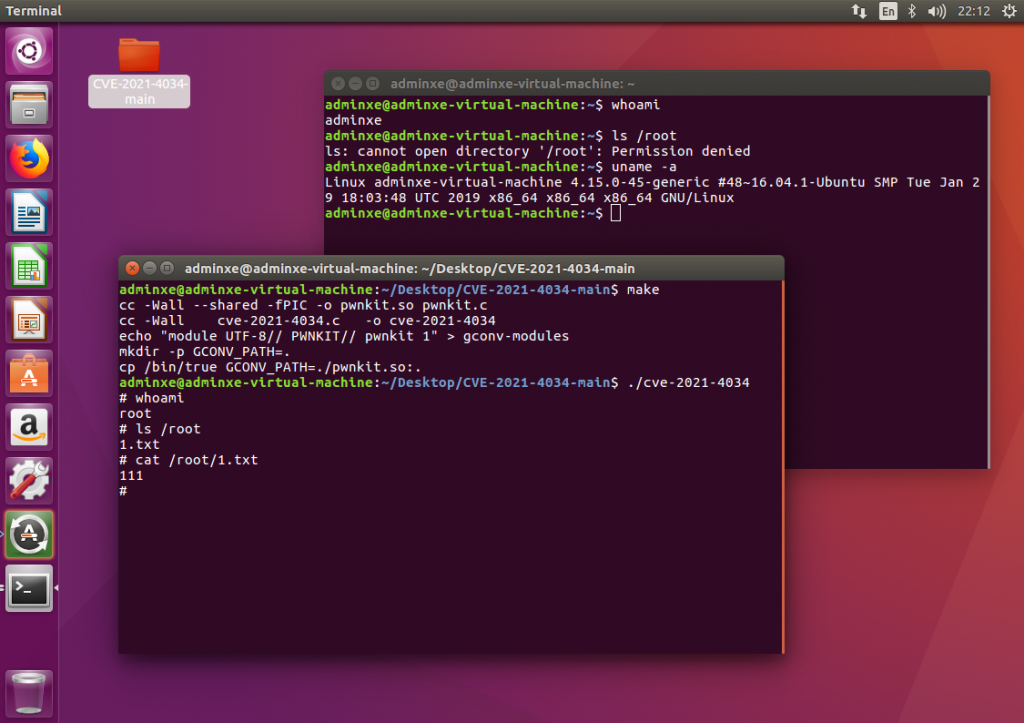Close the front CVE-2021-4034-main terminal window
1024x723 pixels.
132,268
